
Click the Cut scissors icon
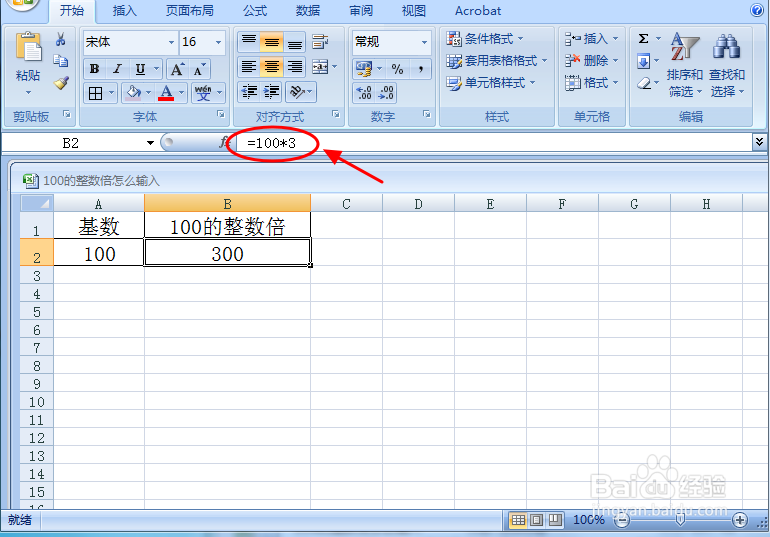pos(60,39)
